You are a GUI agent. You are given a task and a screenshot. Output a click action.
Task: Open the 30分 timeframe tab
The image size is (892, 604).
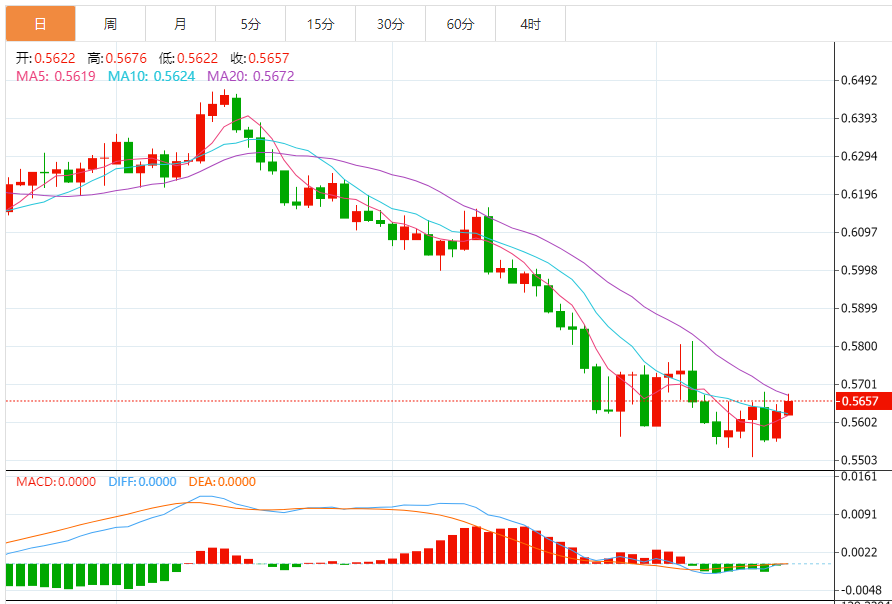click(390, 24)
